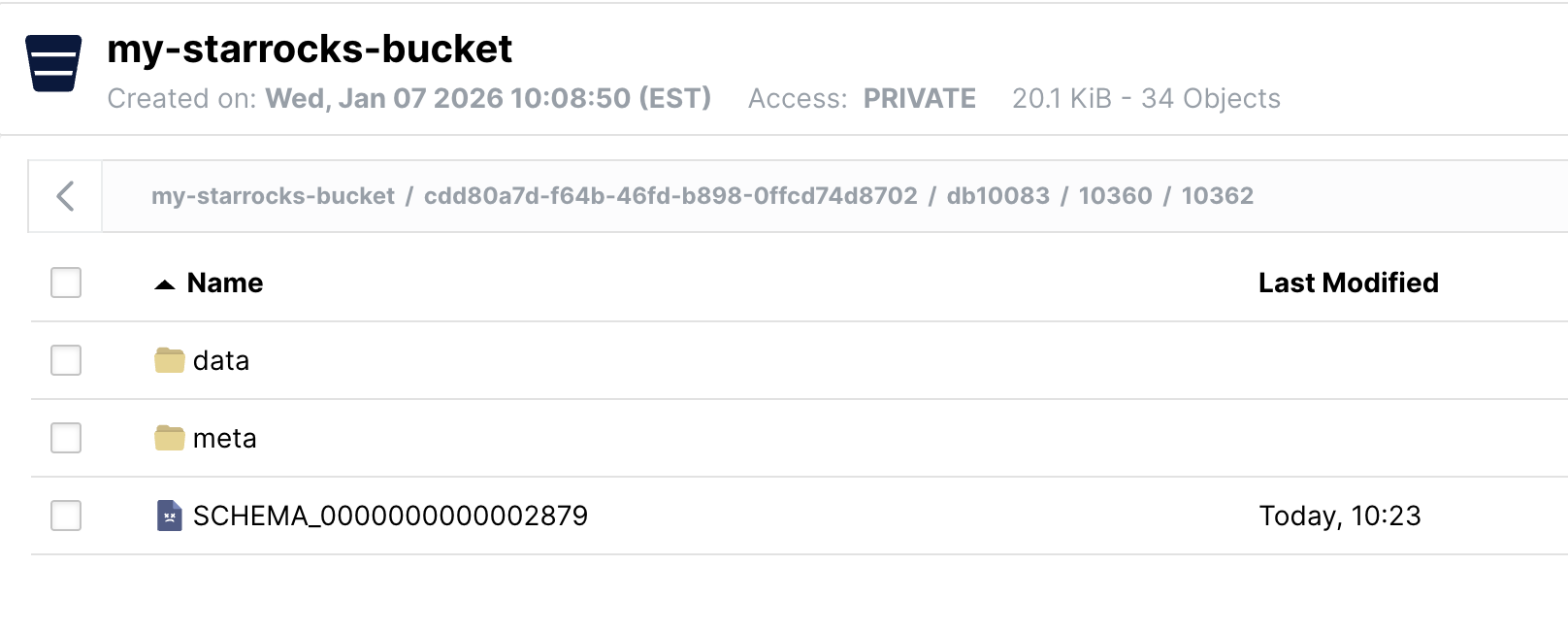Select the meta row checkbox
1568x633 pixels.
point(65,438)
